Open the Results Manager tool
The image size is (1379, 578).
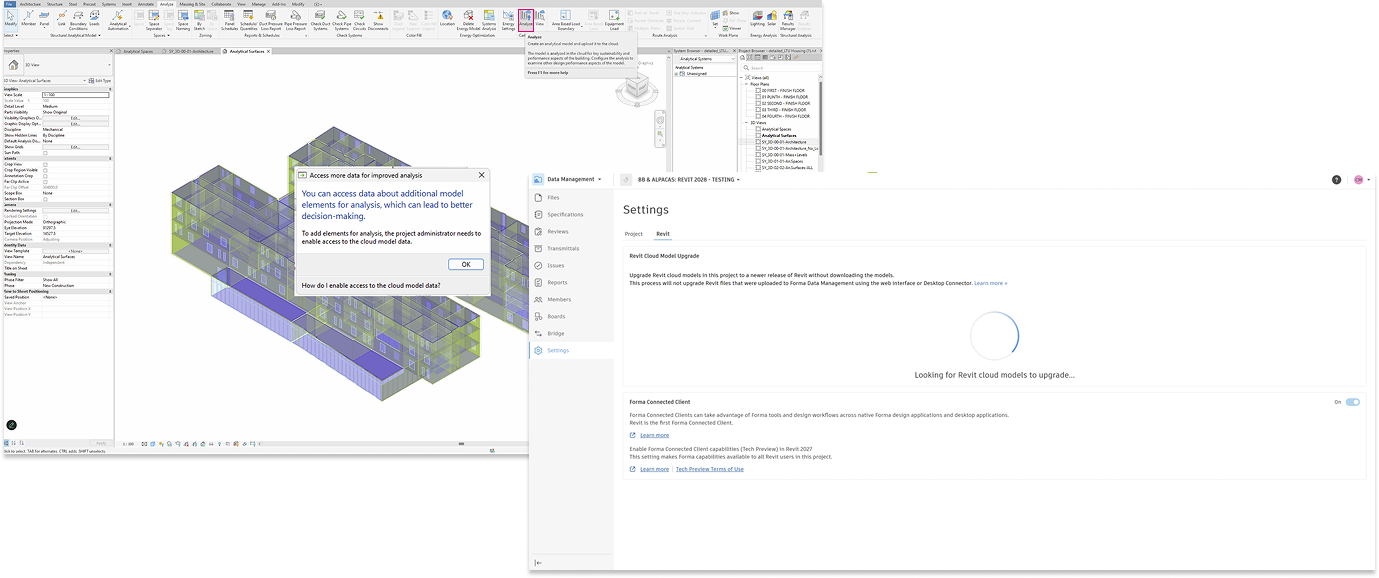point(788,19)
